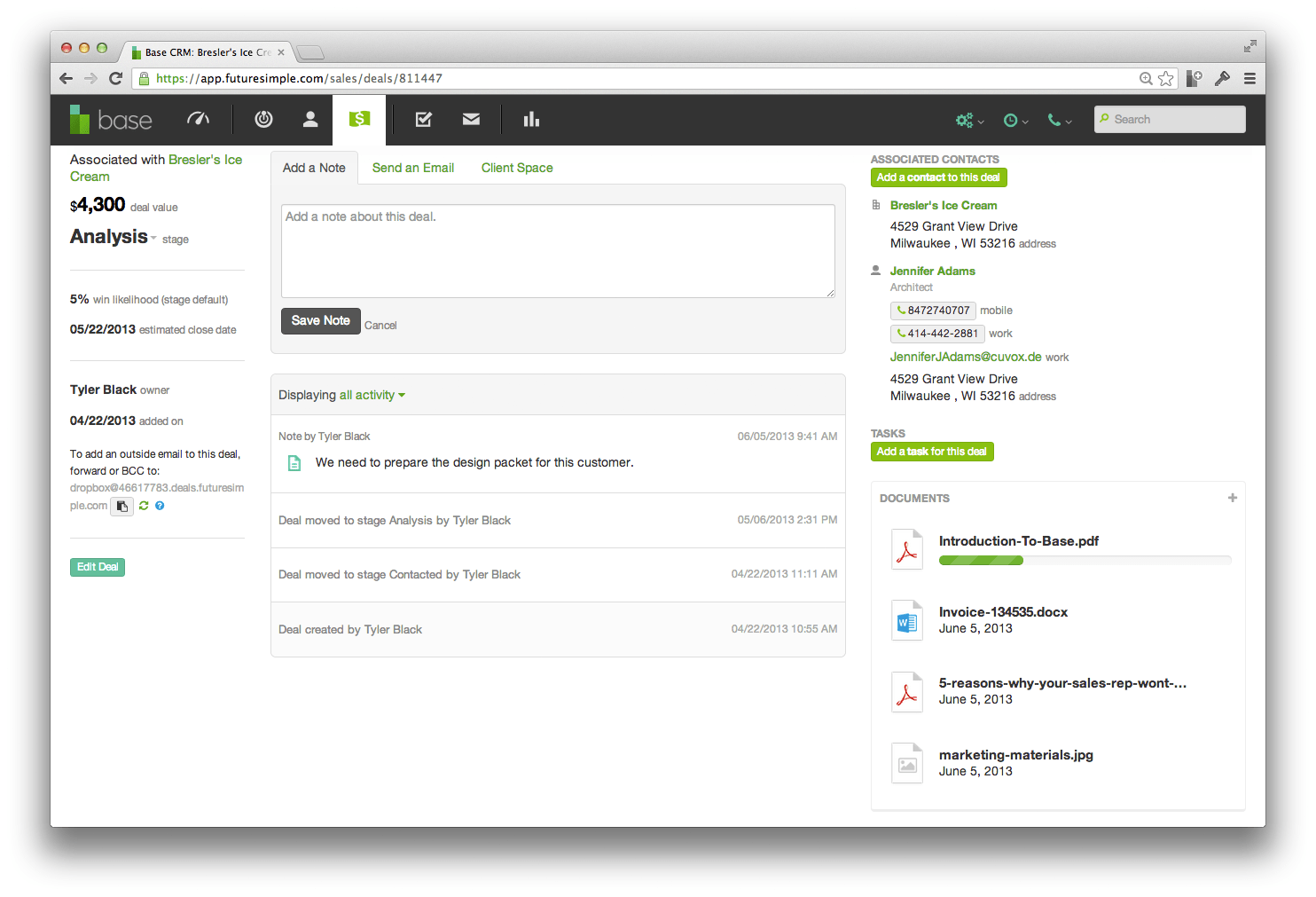Email JenniferJAdams@cuvox.de

tap(966, 357)
